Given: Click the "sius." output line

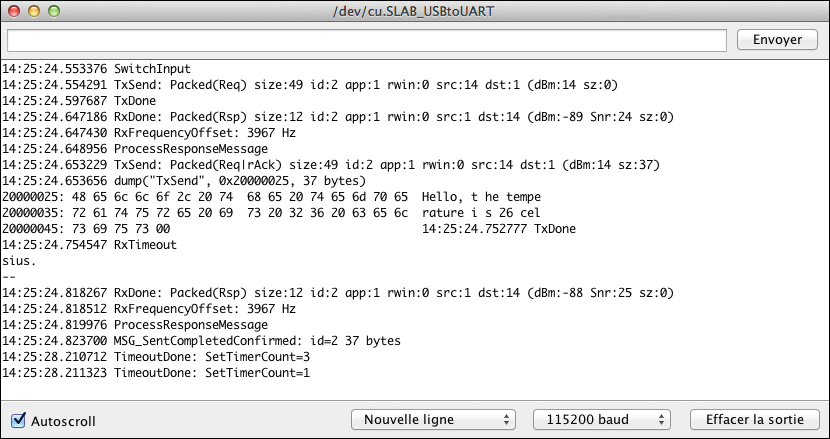Looking at the screenshot, I should click(x=18, y=261).
